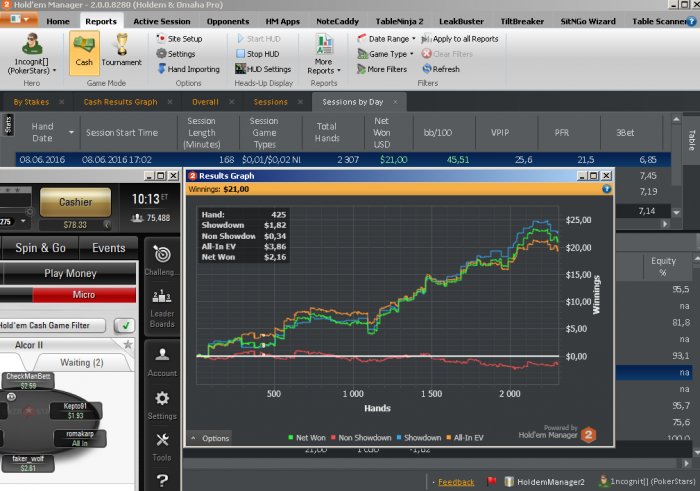Open Leader Boards in PokerStars sidebar
700x491 pixels.
coord(162,308)
